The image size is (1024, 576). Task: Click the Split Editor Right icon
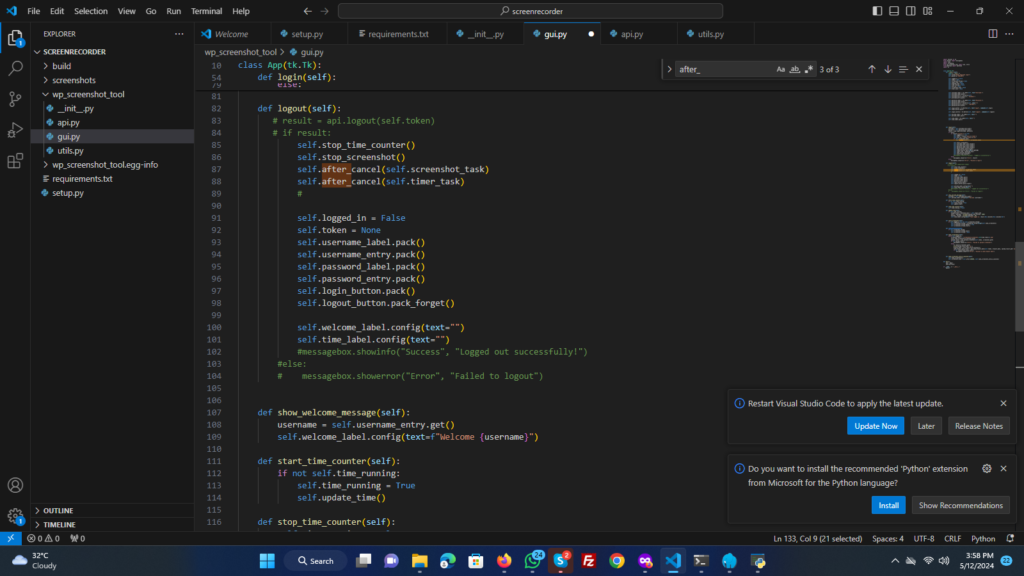point(992,34)
